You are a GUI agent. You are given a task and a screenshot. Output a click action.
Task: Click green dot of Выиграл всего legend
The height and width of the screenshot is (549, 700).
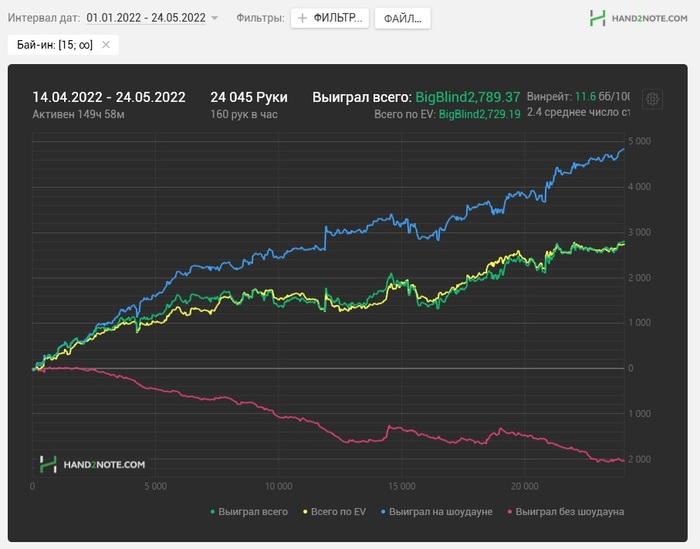[x=212, y=512]
